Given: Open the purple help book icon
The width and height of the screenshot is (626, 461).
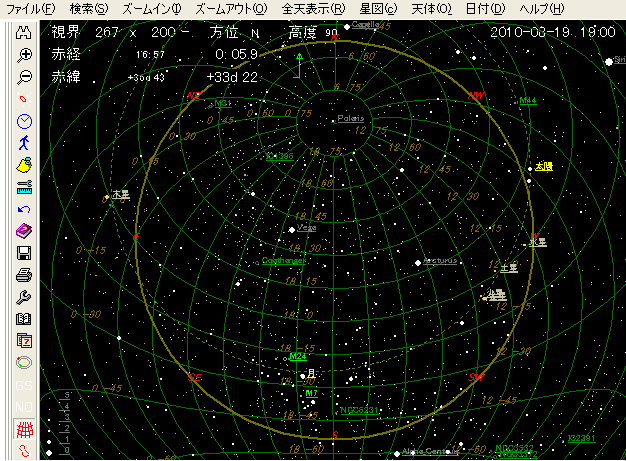Looking at the screenshot, I should click(x=24, y=231).
